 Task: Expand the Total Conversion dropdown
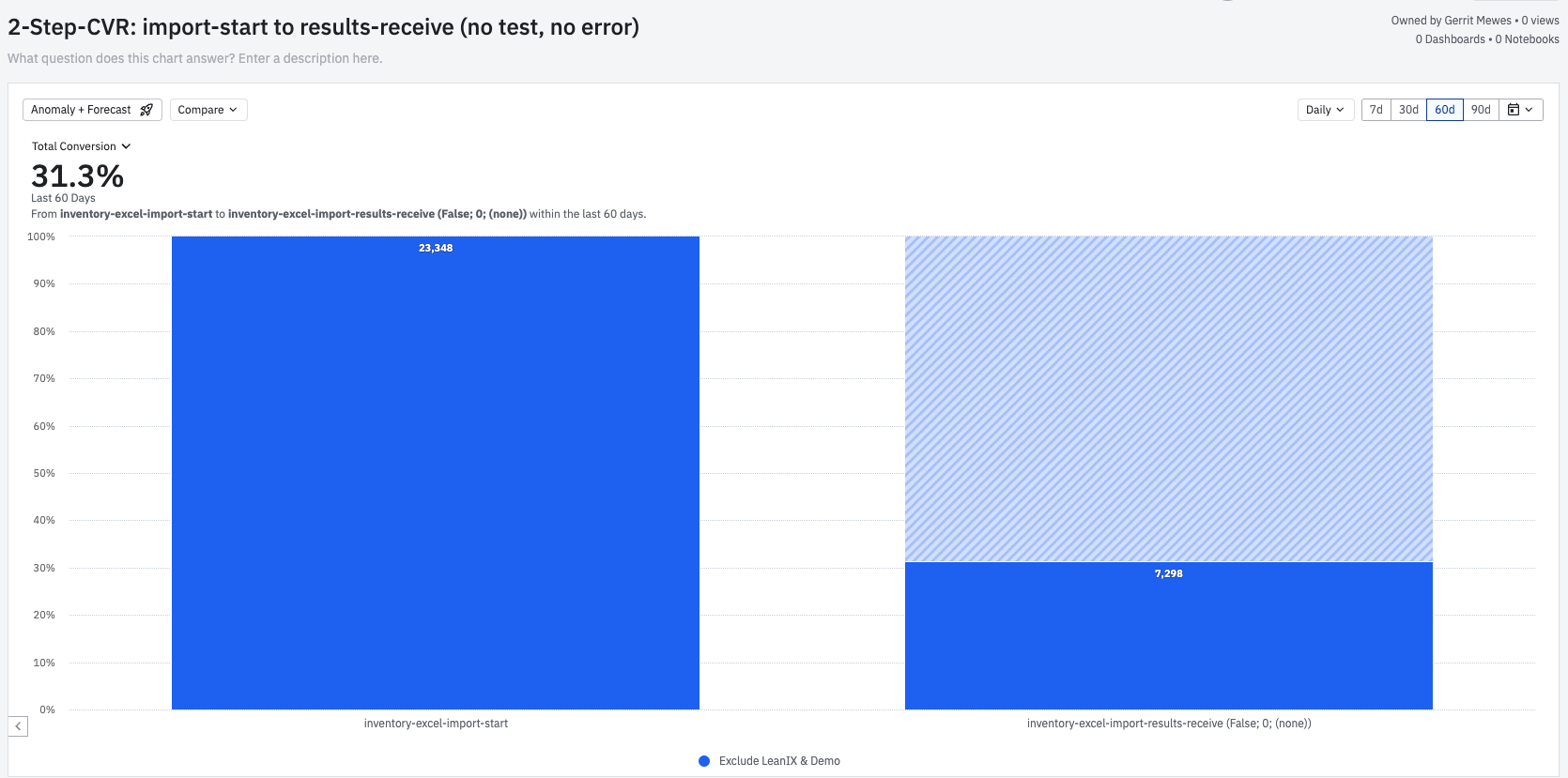(82, 146)
